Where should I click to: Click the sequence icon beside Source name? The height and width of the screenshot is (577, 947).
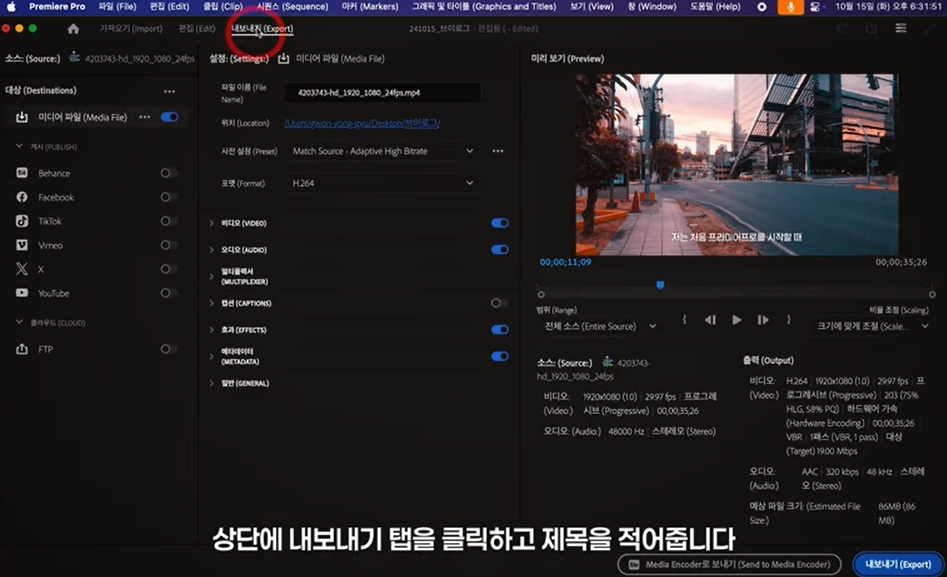(x=74, y=58)
